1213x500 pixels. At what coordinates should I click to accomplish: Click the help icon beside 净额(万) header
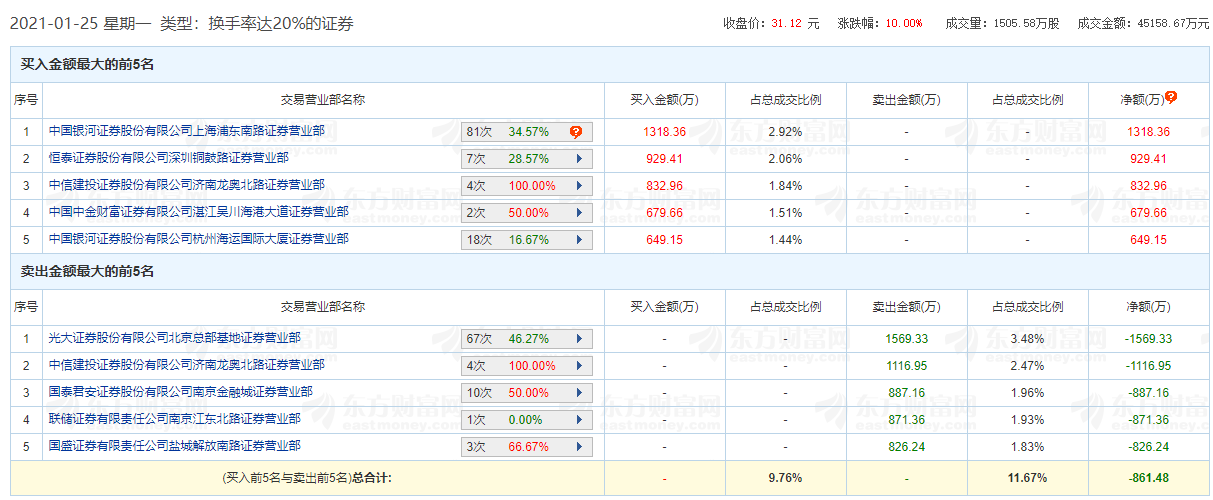point(1171,97)
